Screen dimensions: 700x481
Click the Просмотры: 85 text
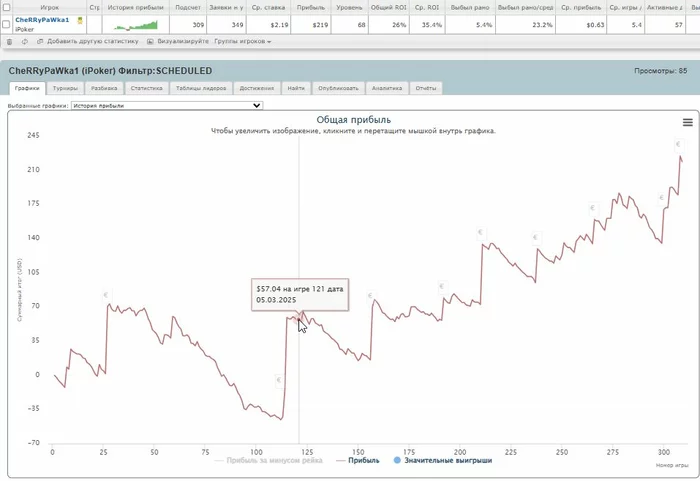(x=660, y=71)
